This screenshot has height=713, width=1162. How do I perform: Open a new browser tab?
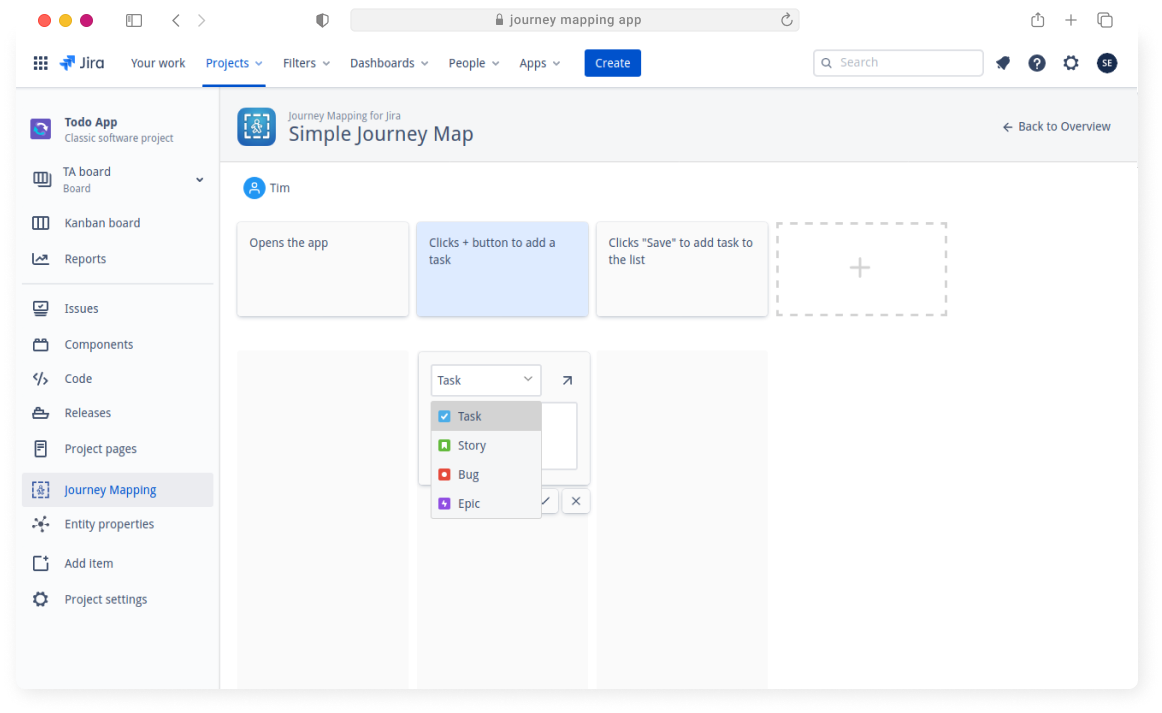[x=1071, y=20]
